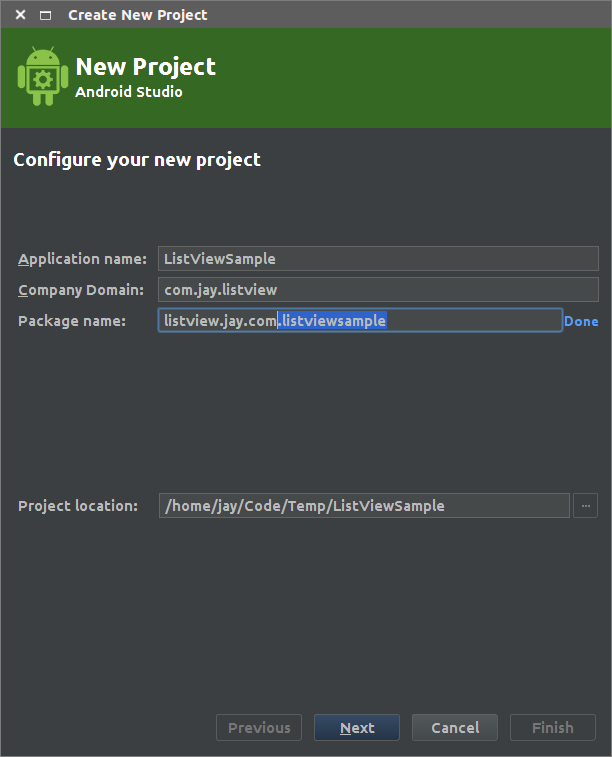
Task: Maximize the Create New Project window
Action: point(45,15)
